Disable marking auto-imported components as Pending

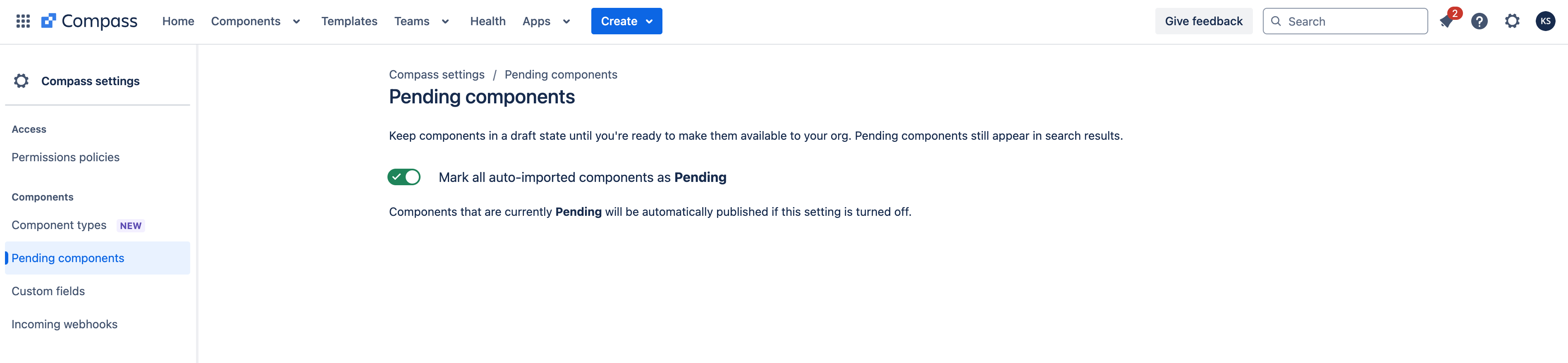point(404,177)
